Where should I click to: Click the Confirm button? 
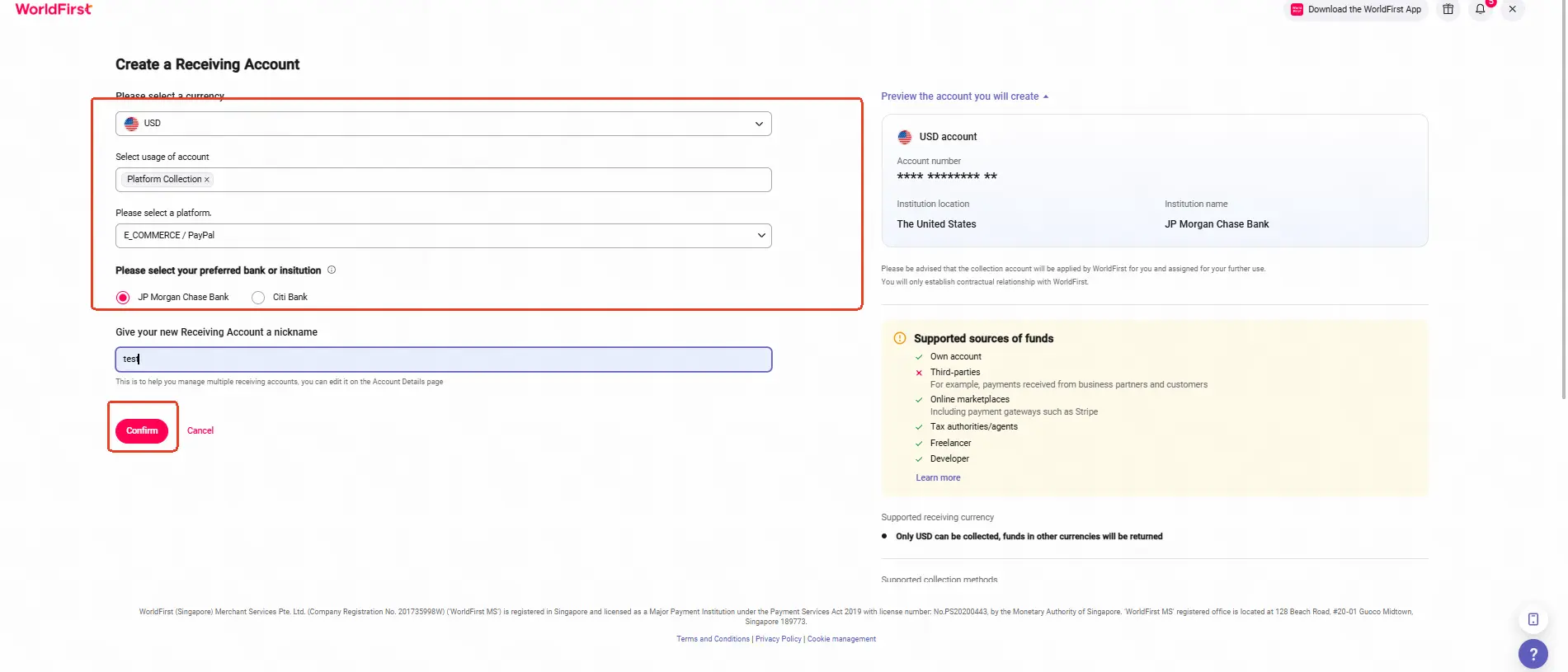[x=142, y=431]
